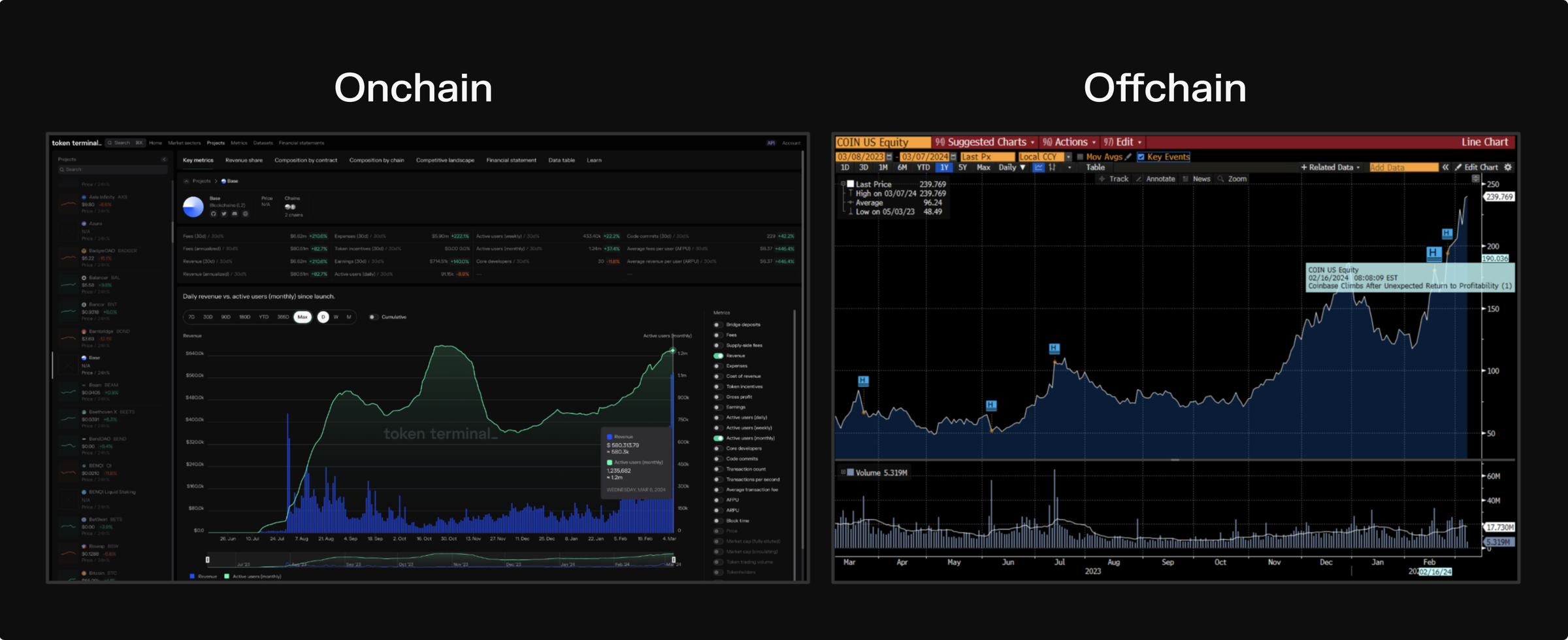Click the API badge in token terminal
The height and width of the screenshot is (640, 1568).
click(x=771, y=143)
